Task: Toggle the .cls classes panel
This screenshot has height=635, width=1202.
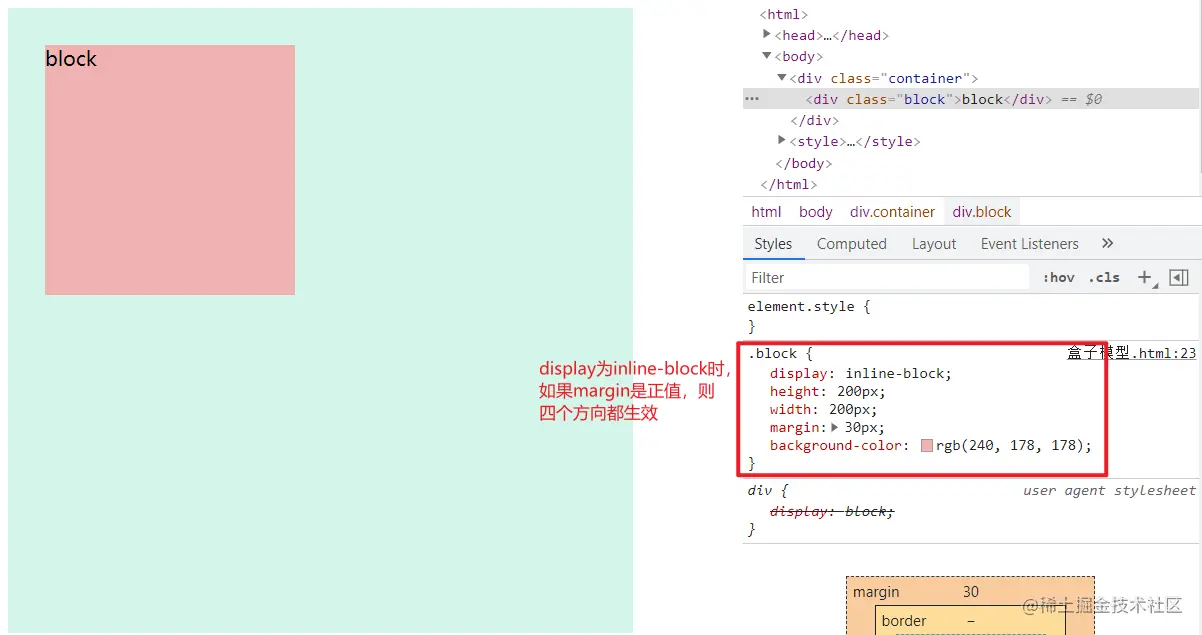Action: pos(1105,277)
